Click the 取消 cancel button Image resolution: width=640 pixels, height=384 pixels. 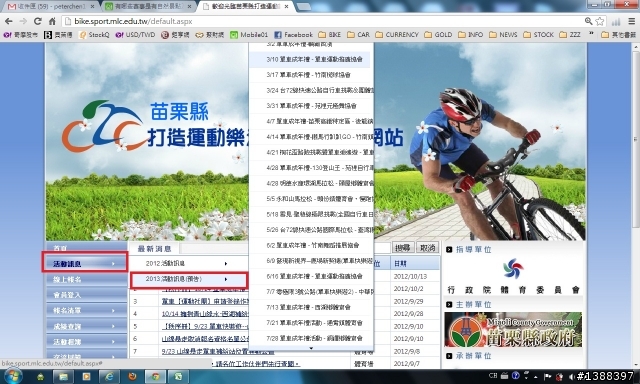tap(427, 247)
